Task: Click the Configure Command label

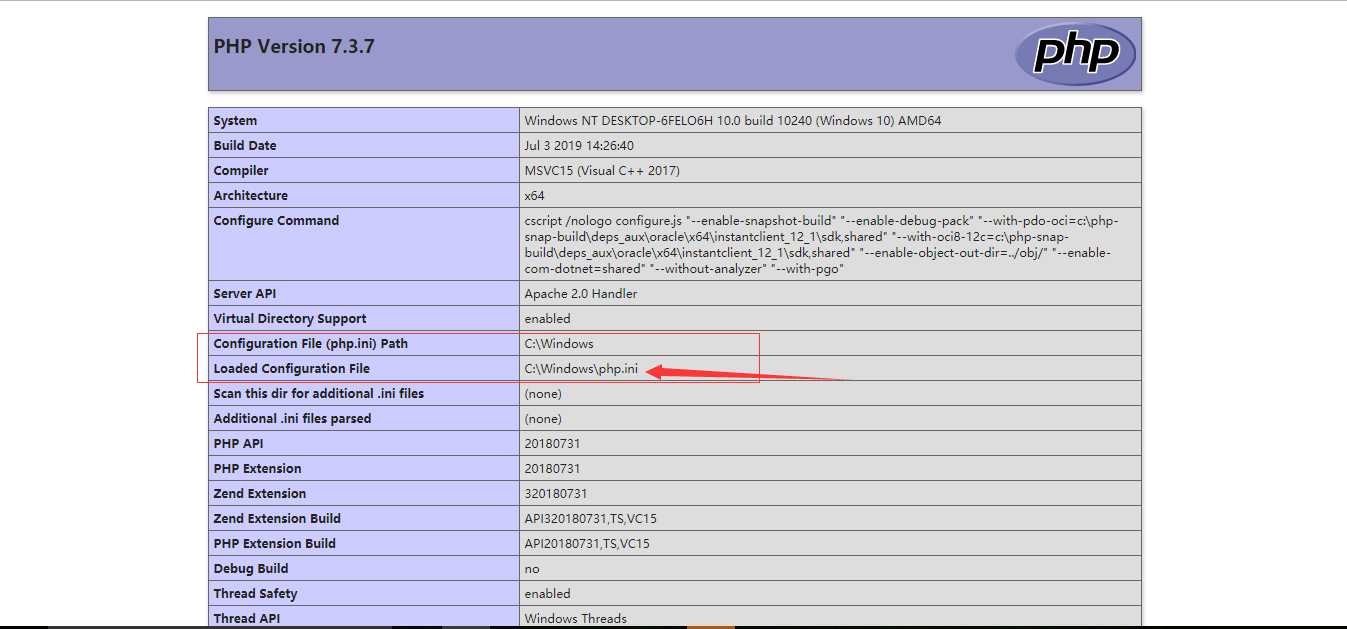Action: tap(276, 221)
